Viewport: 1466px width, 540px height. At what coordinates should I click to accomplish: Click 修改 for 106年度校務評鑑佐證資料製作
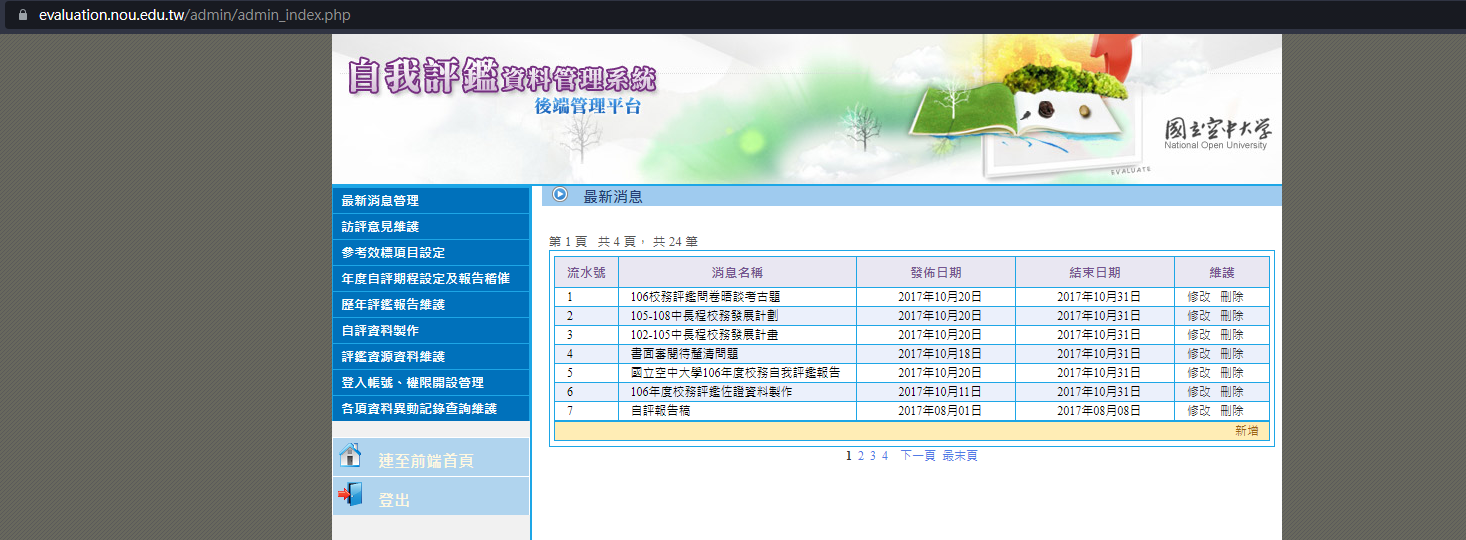pos(1199,392)
